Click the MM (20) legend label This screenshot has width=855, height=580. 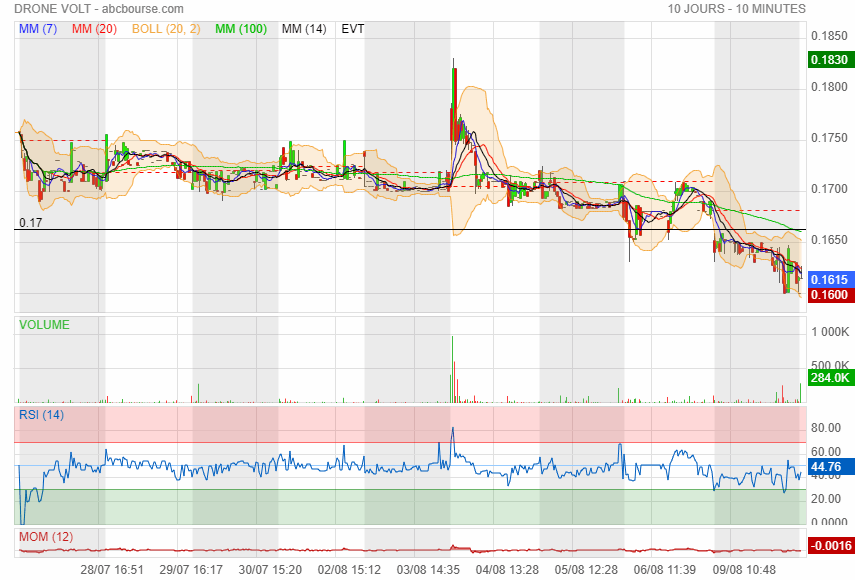point(94,29)
